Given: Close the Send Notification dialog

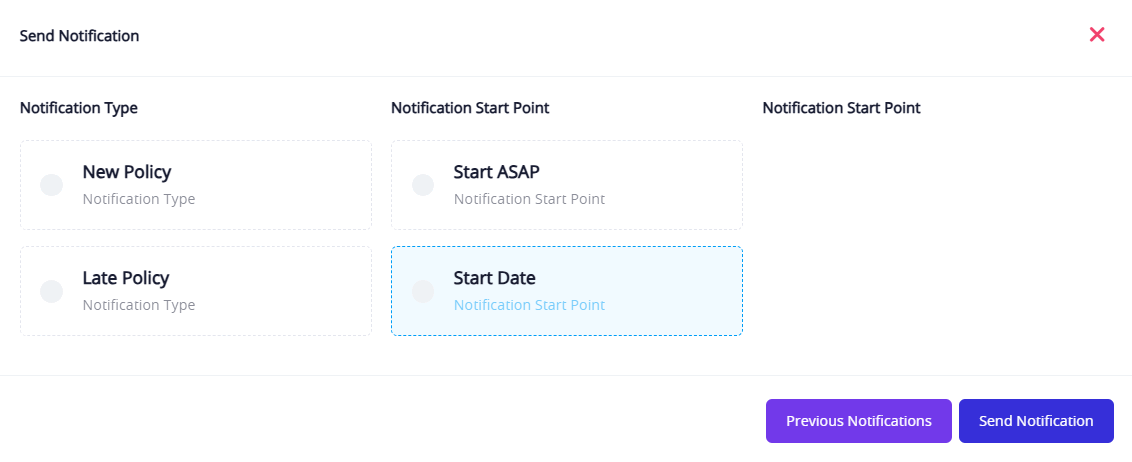Looking at the screenshot, I should pos(1096,35).
